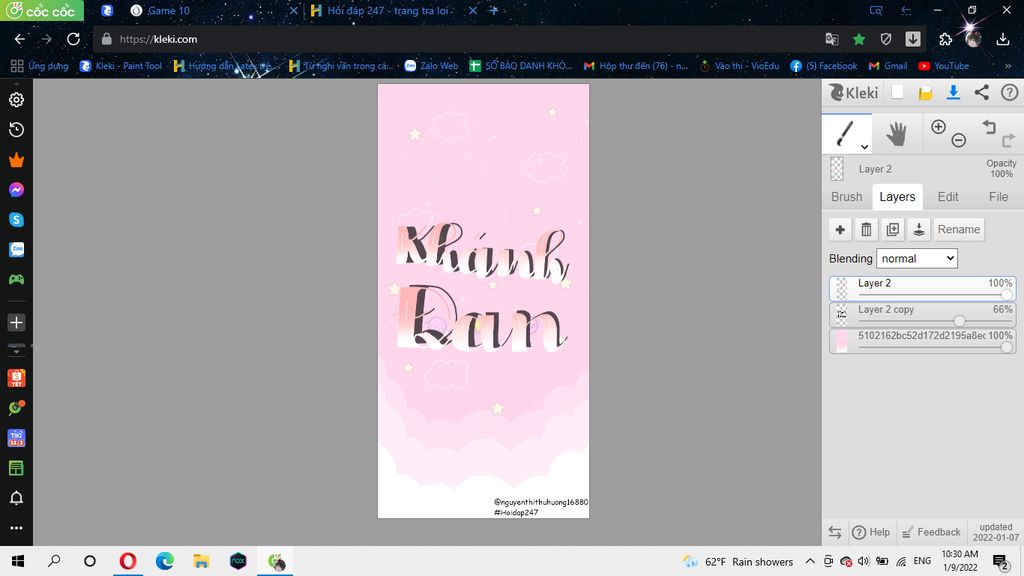The width and height of the screenshot is (1024, 576).
Task: Open Messenger in browser sidebar
Action: [x=16, y=189]
